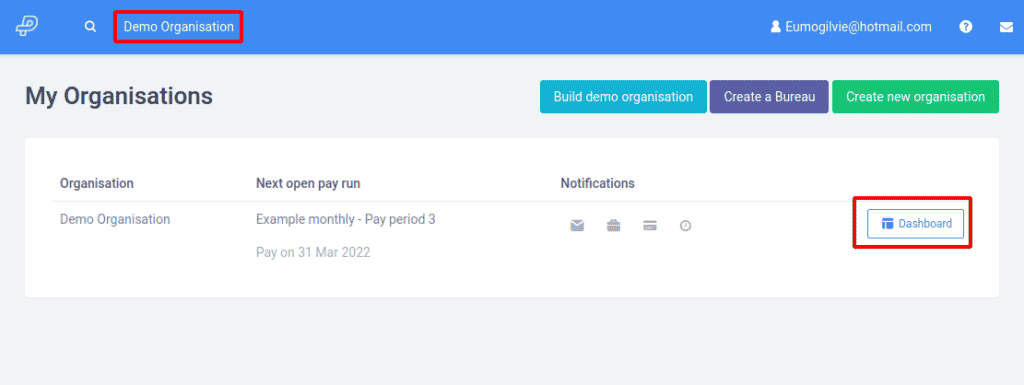Image resolution: width=1024 pixels, height=385 pixels.
Task: Click Create new organisation button
Action: coord(916,97)
